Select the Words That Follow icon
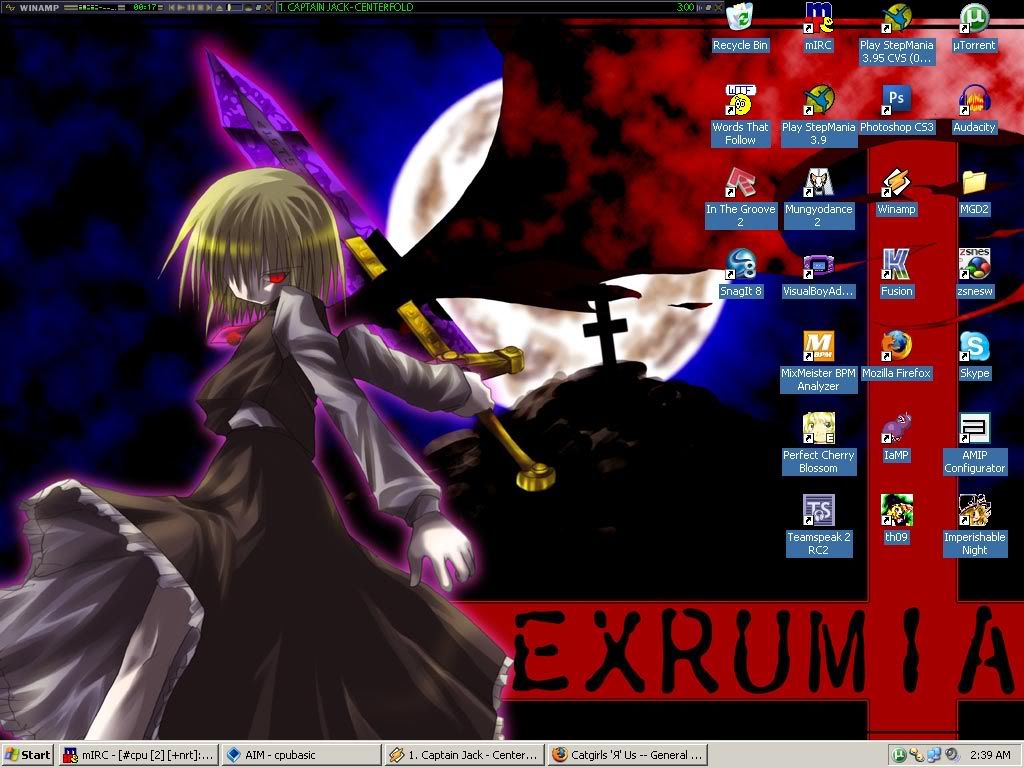Screen dimensions: 1024x768 click(740, 116)
